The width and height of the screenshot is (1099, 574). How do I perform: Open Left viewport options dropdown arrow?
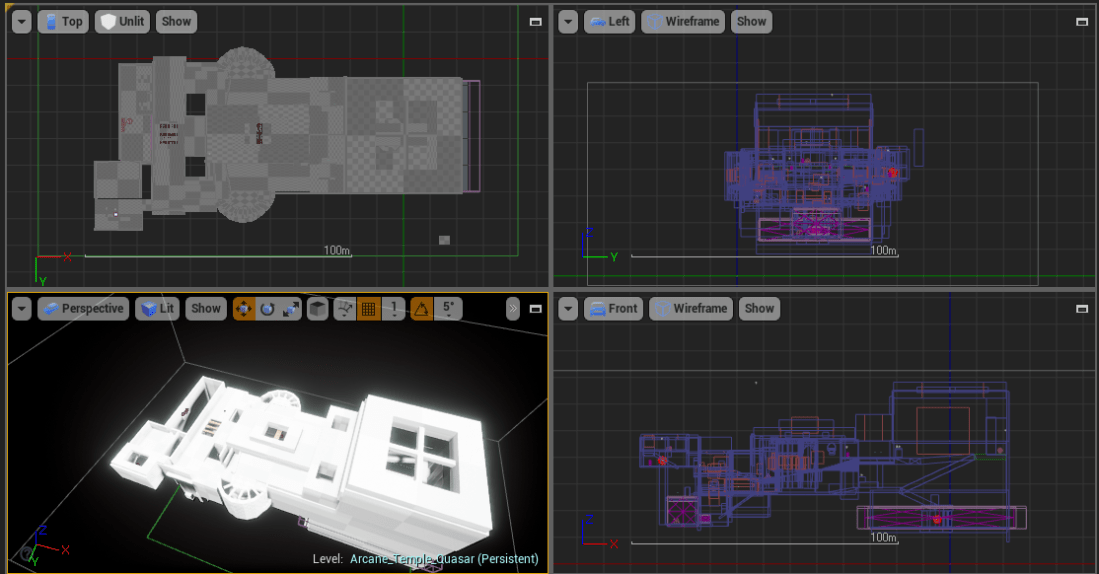[568, 22]
